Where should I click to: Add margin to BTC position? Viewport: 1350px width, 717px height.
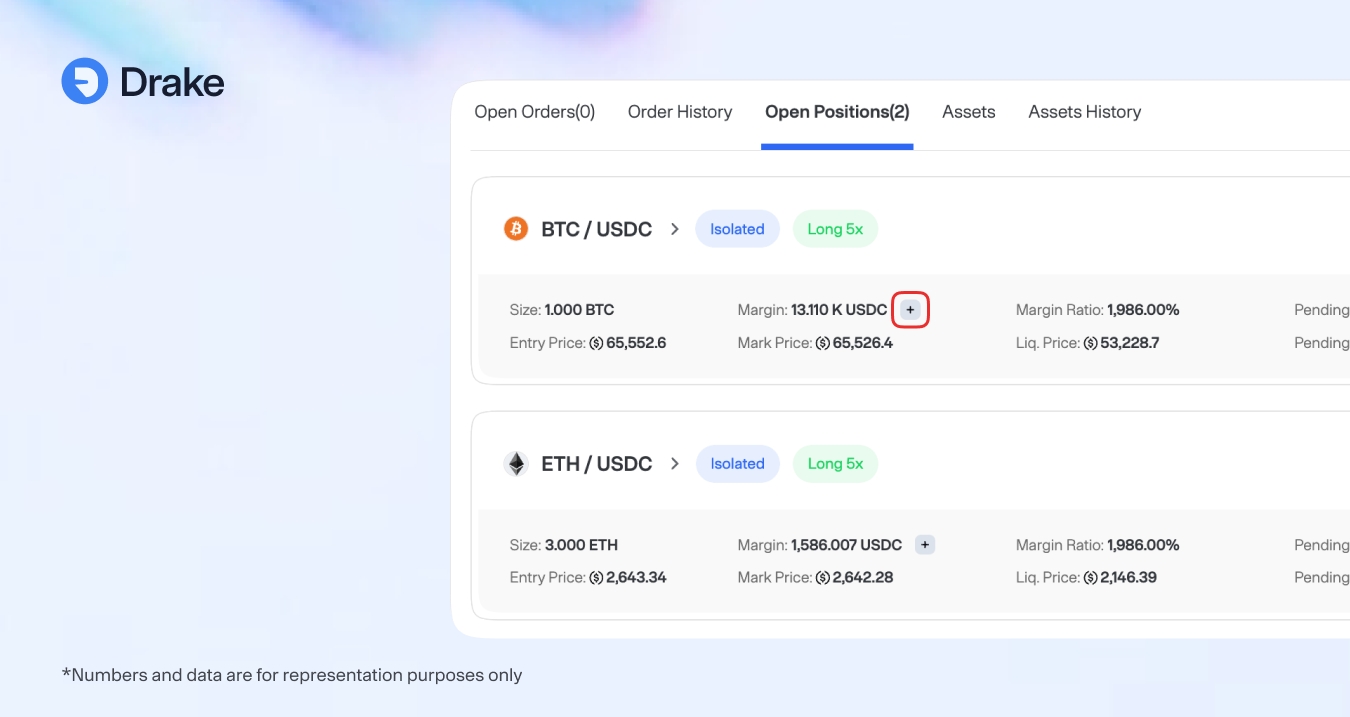910,310
